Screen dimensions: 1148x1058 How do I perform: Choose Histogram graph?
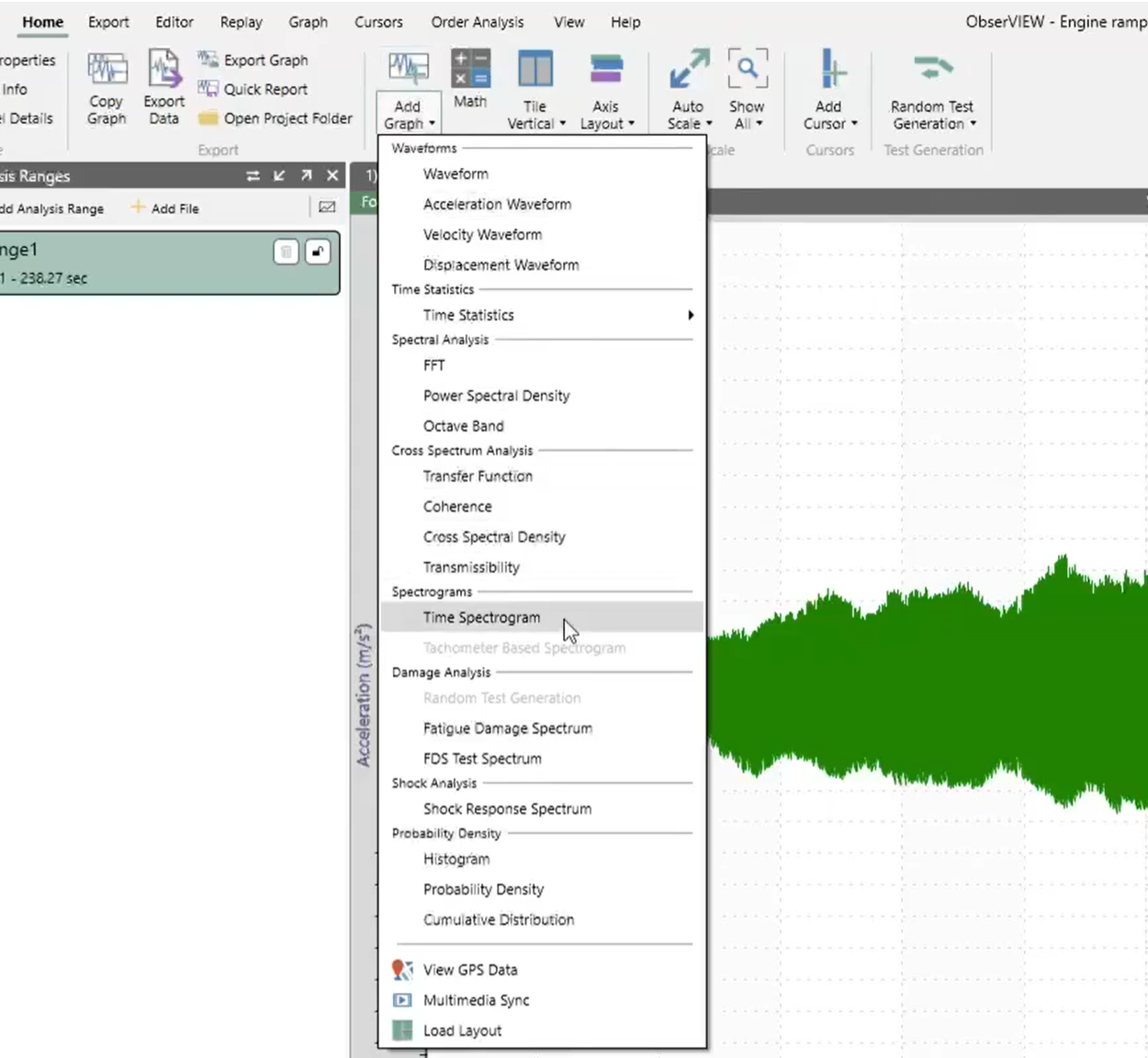[x=542, y=860]
